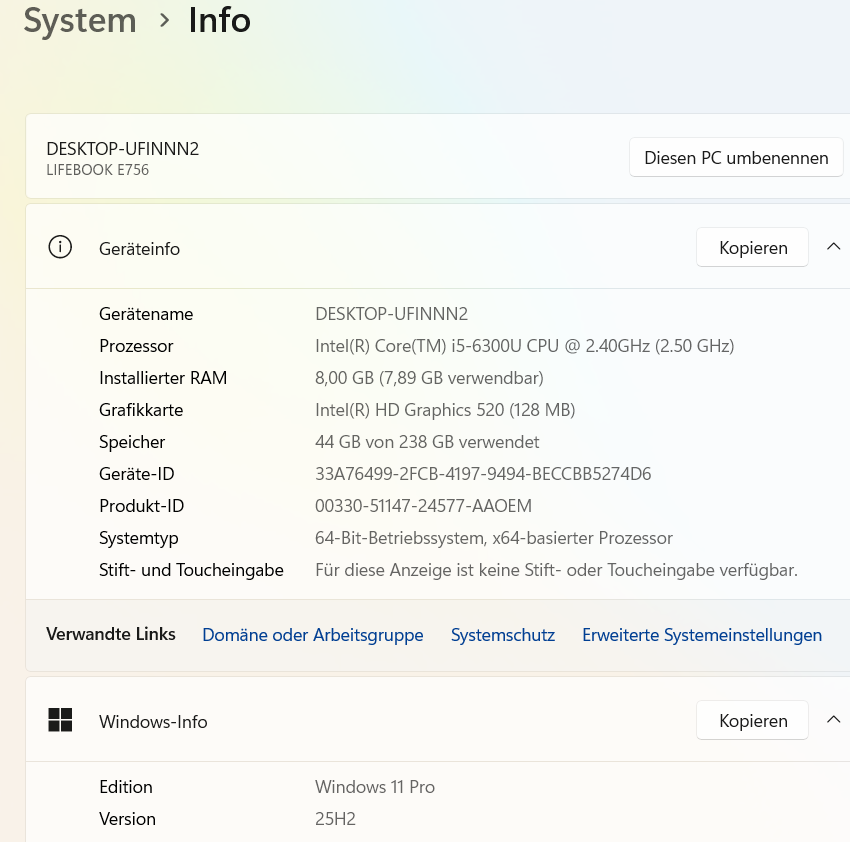Select Produkt-ID value 00330-51147-24577-AAOEM
Screen dimensions: 850x842
423,506
